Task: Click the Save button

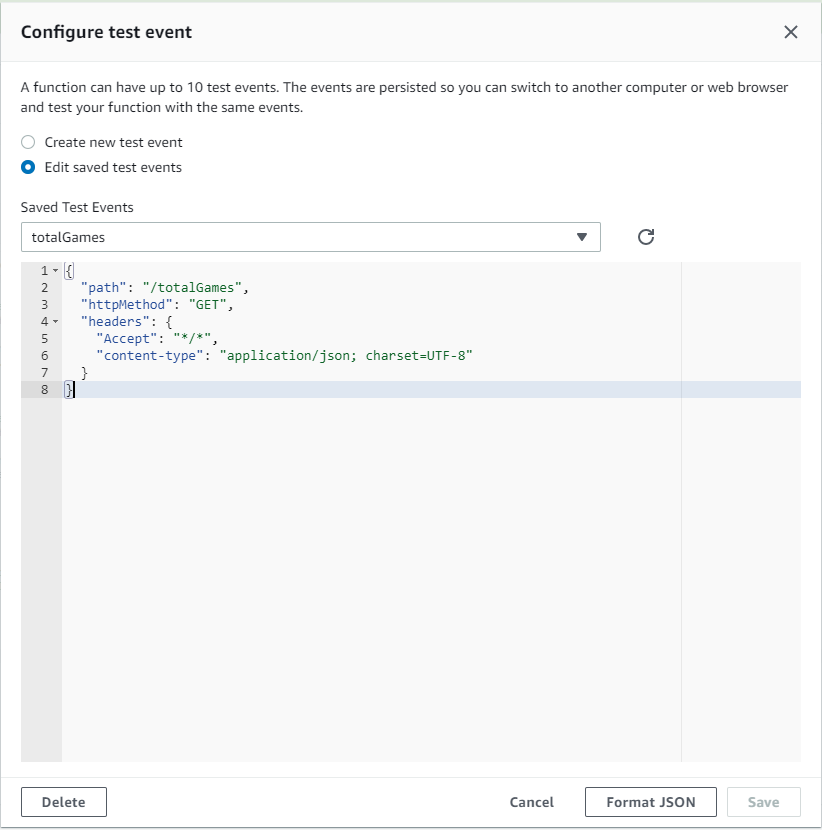Action: [763, 802]
